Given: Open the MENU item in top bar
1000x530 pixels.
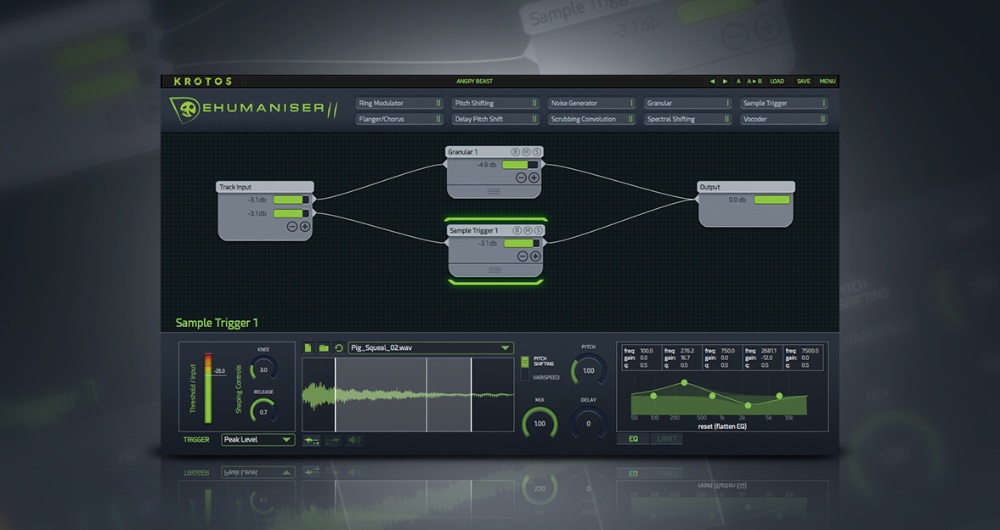Looking at the screenshot, I should (x=828, y=81).
